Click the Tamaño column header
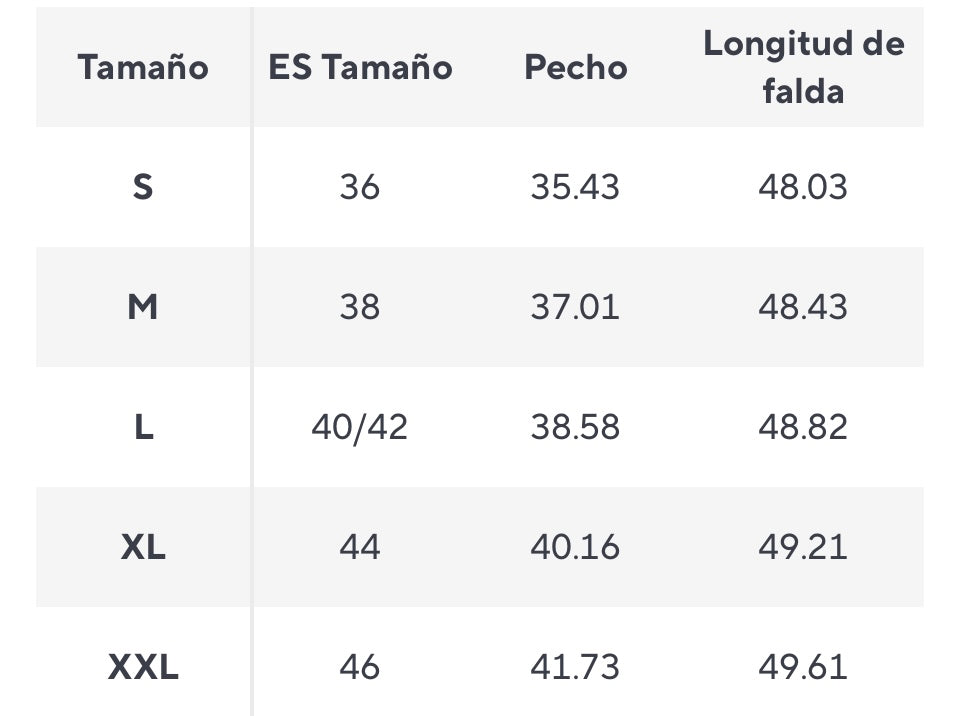This screenshot has width=960, height=716. click(x=143, y=67)
